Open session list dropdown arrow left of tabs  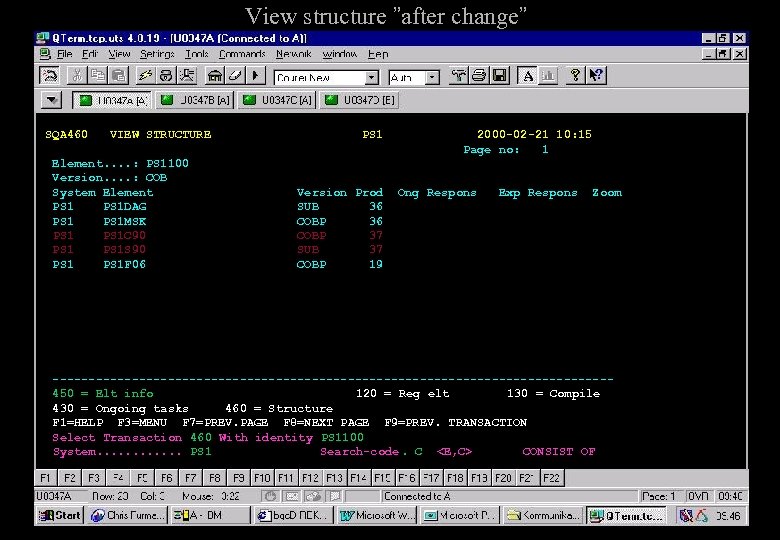tap(52, 100)
